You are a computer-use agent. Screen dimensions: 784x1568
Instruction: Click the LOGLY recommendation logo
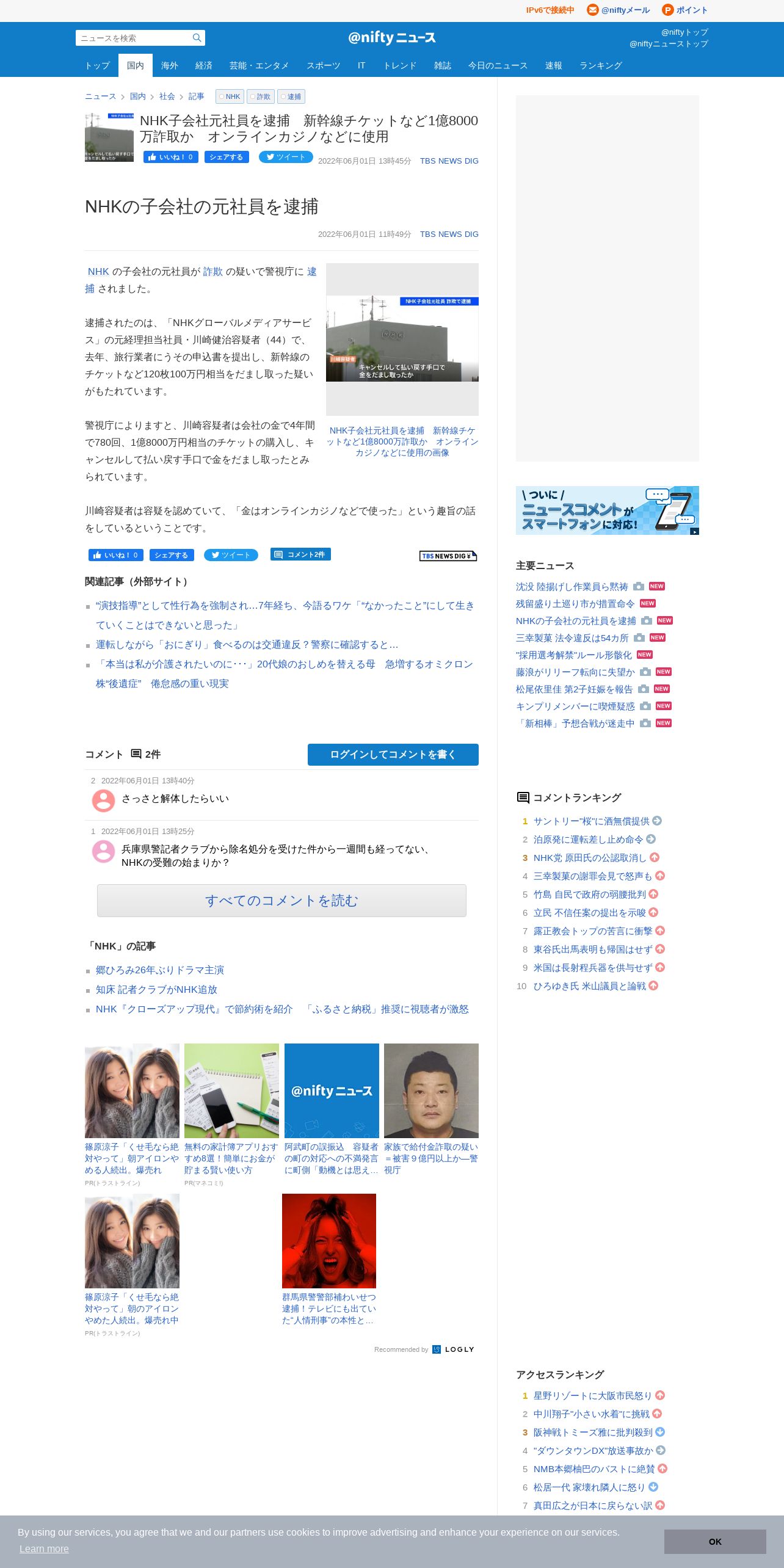tap(454, 1349)
